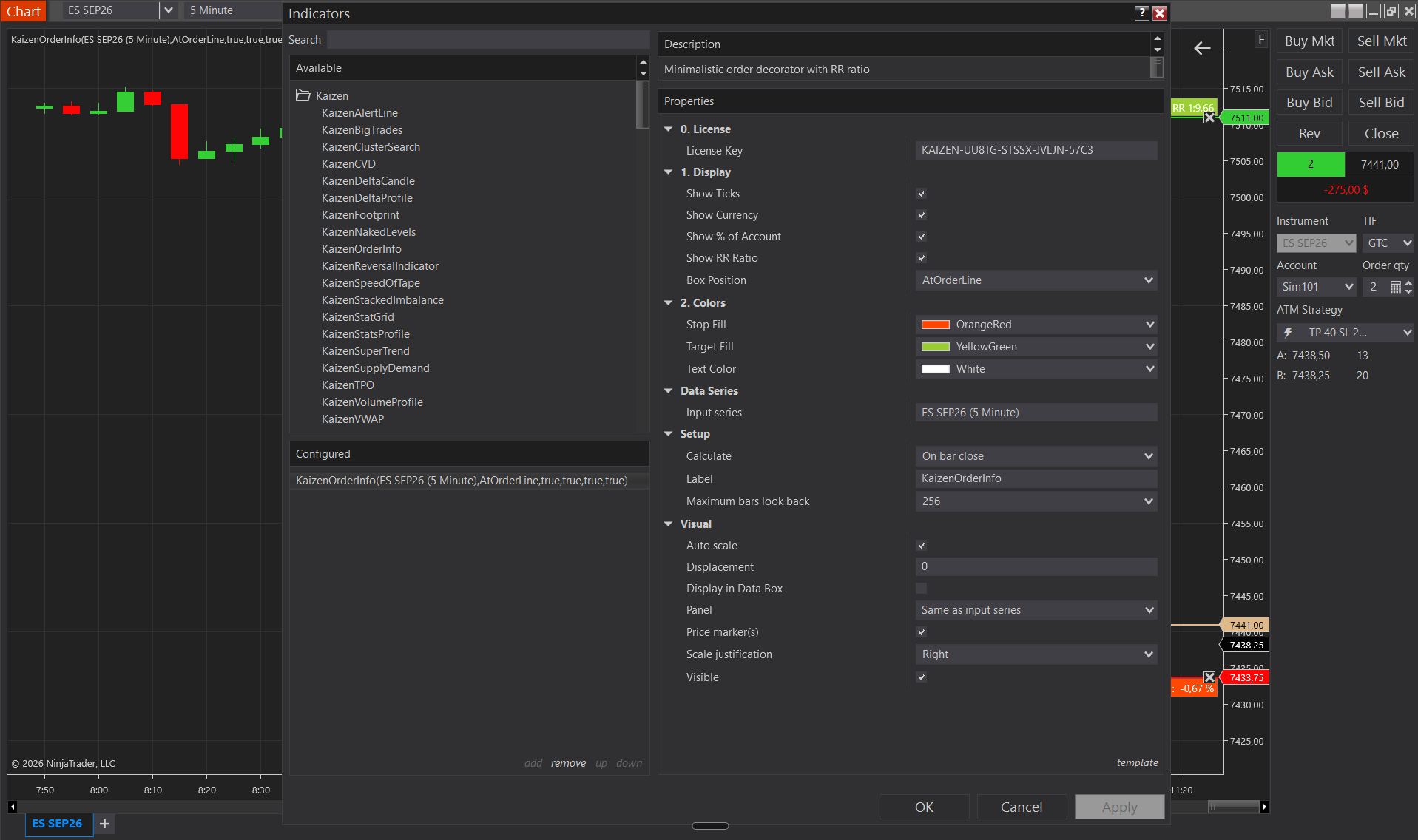Open the Stop Fill OrangeRed color picker
This screenshot has width=1418, height=840.
[x=1036, y=325]
